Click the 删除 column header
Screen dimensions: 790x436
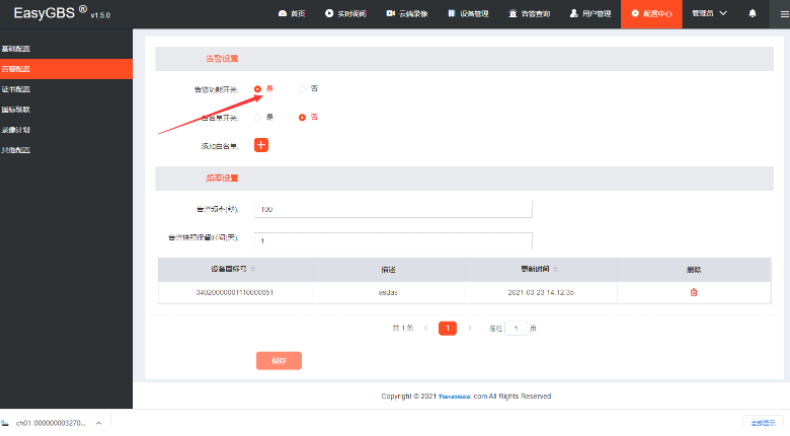[x=694, y=270]
